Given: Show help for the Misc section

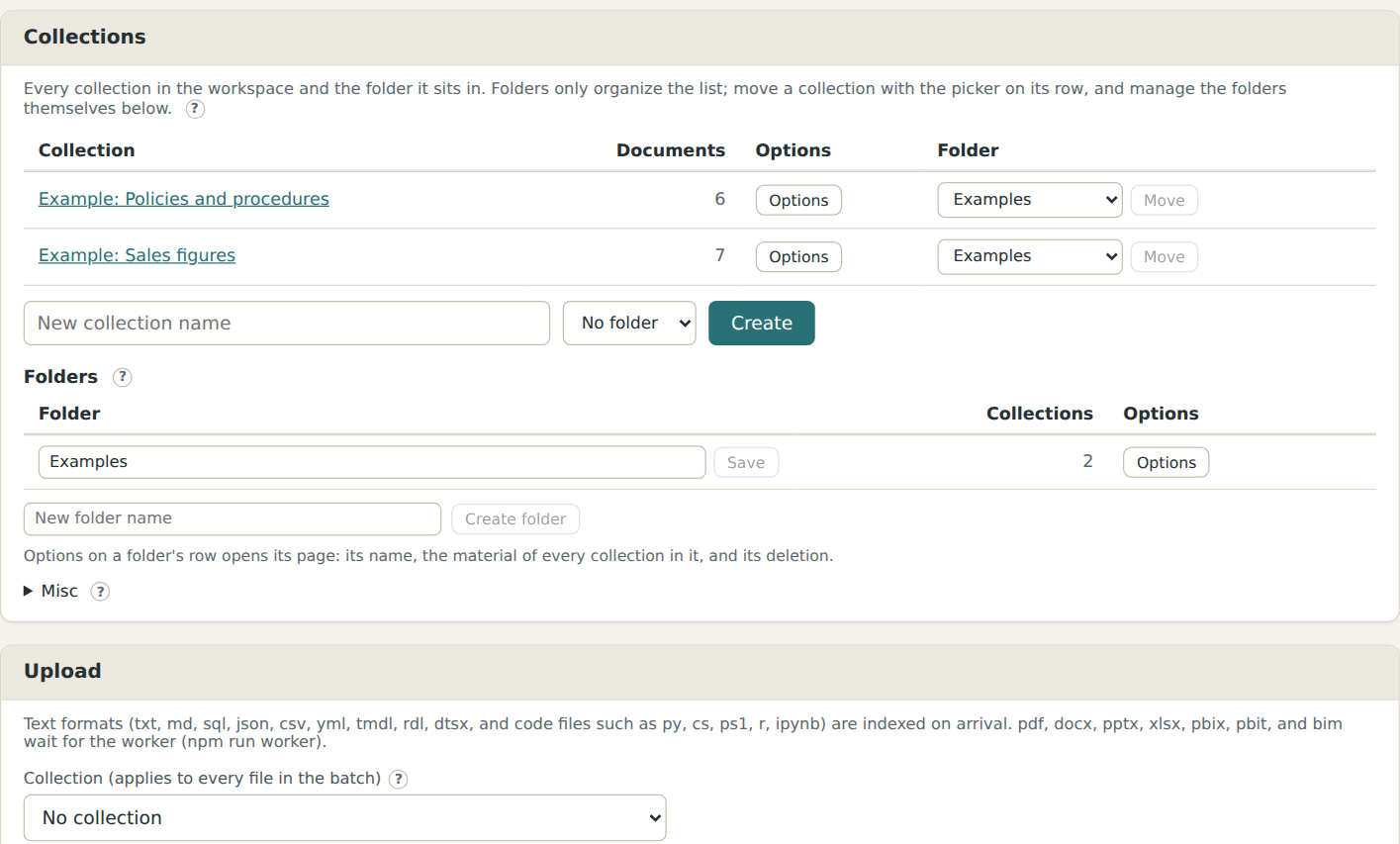Looking at the screenshot, I should point(100,592).
